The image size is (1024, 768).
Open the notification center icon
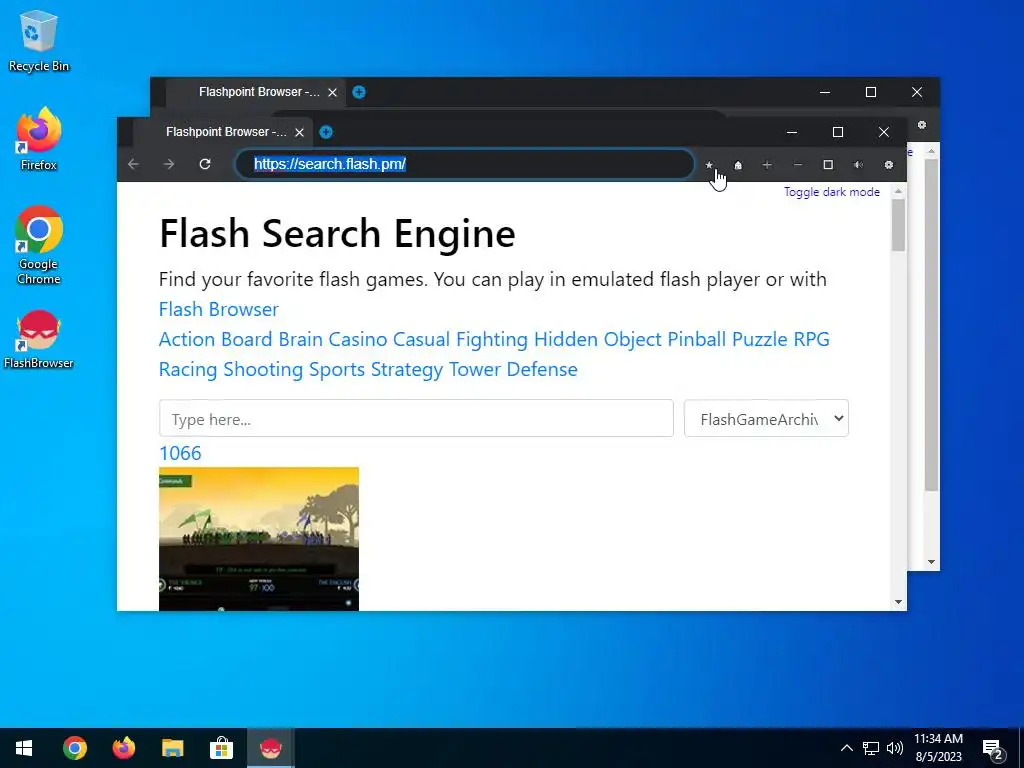[993, 748]
